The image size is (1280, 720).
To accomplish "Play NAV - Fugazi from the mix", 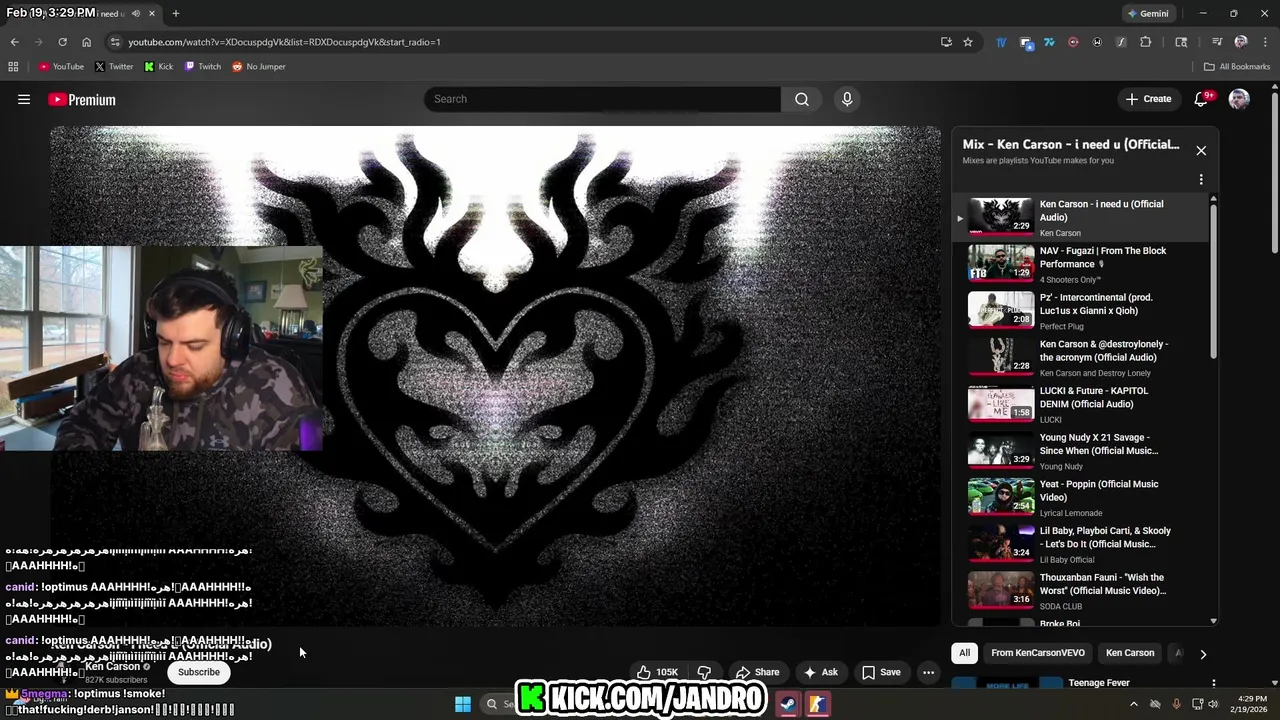I will coord(1082,264).
